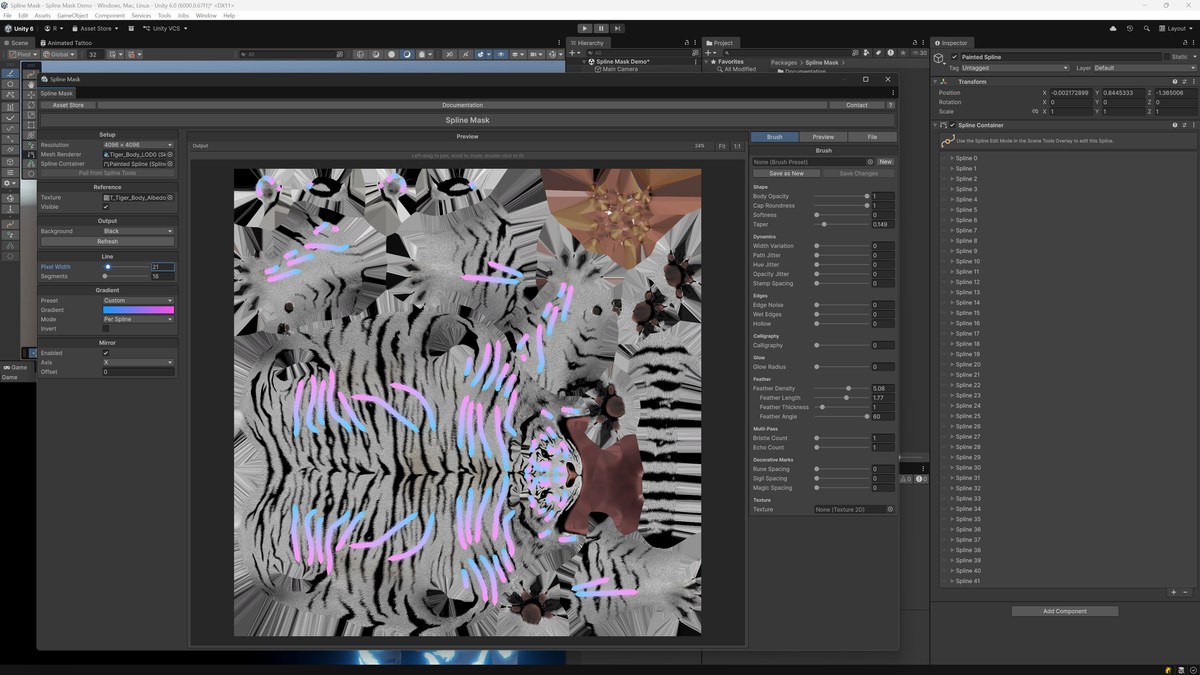The image size is (1200, 675).
Task: Open the gradient Mode dropdown
Action: click(138, 319)
